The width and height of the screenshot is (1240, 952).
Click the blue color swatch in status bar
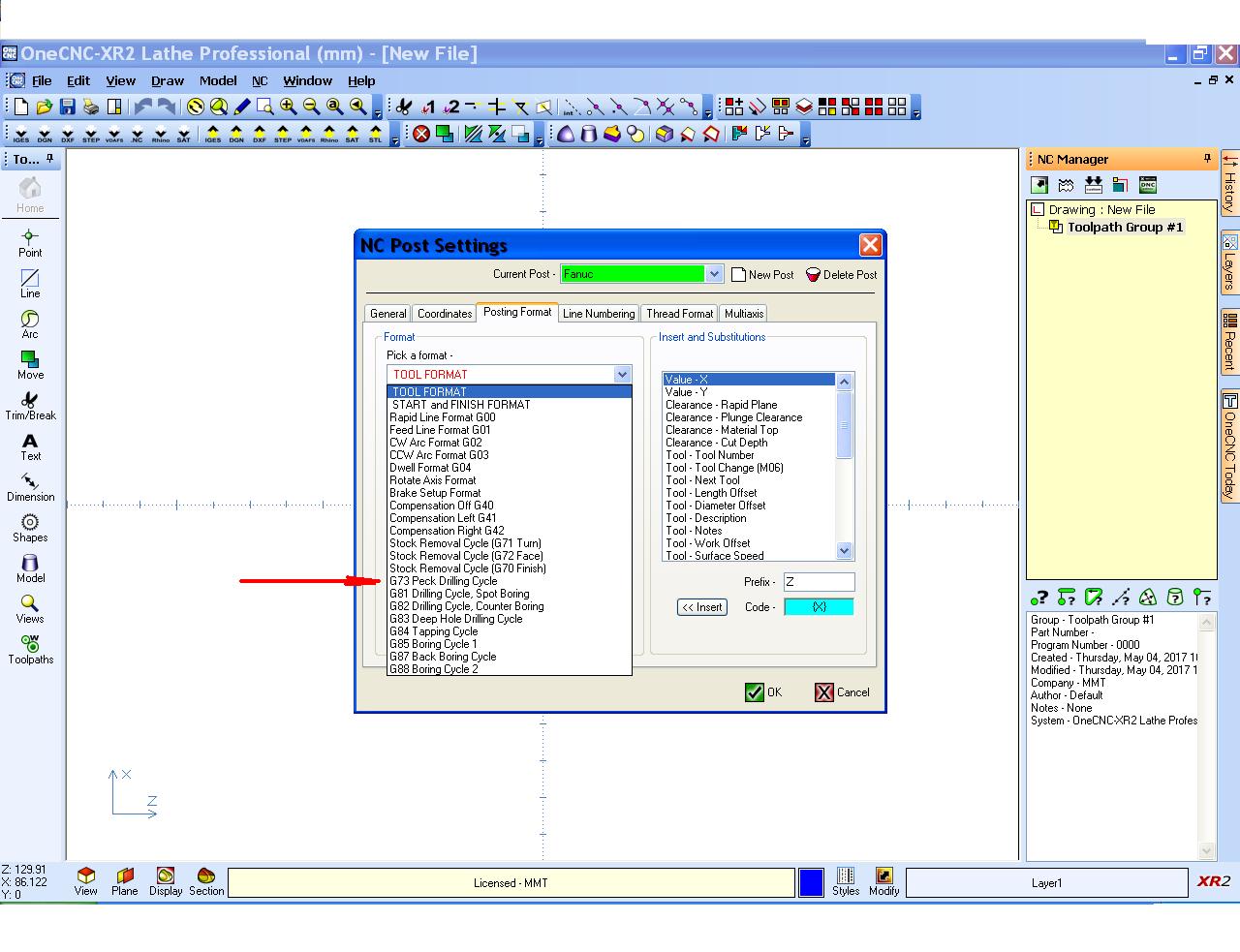coord(812,882)
